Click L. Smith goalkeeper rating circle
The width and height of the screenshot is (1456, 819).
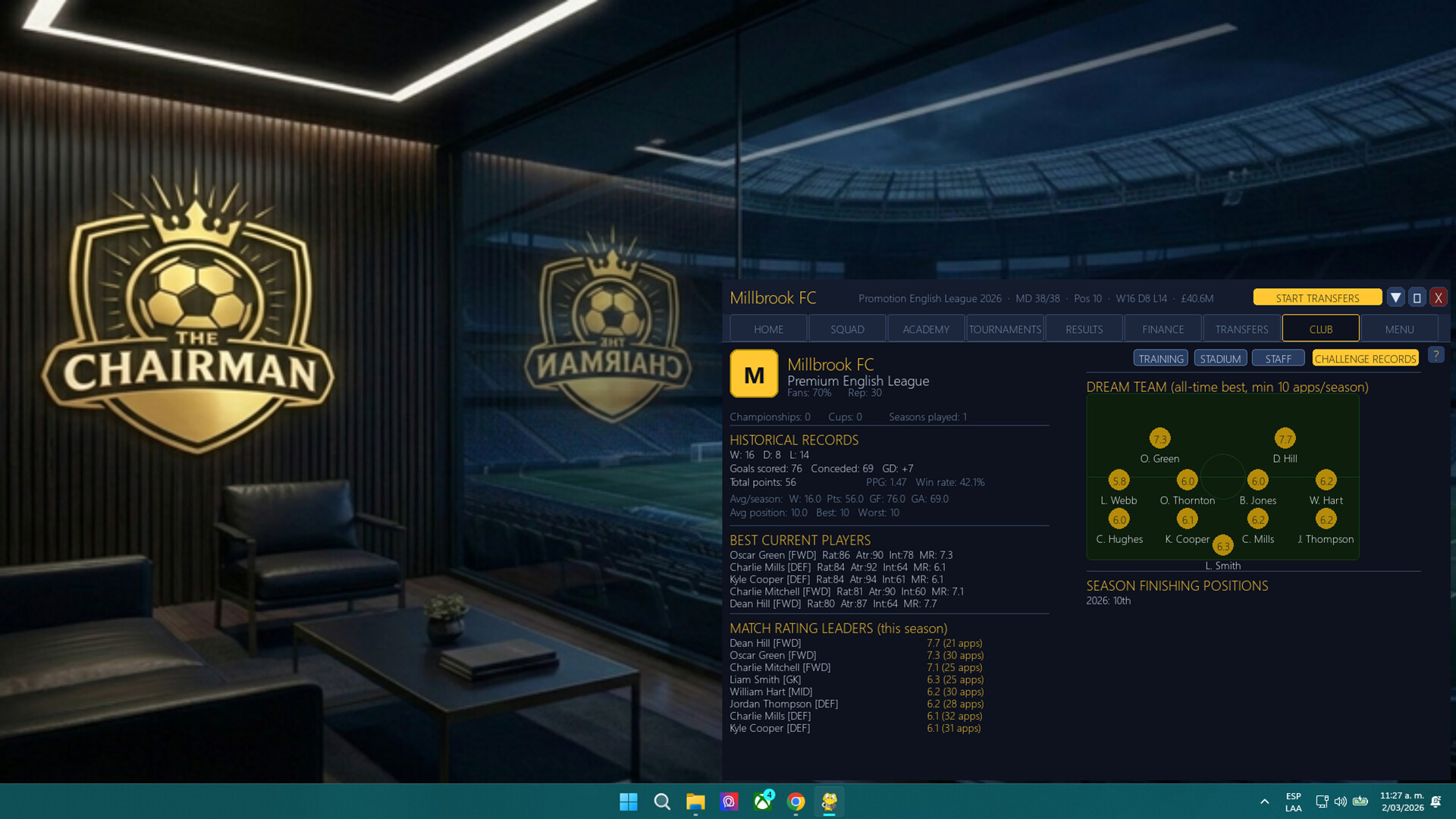[x=1222, y=546]
